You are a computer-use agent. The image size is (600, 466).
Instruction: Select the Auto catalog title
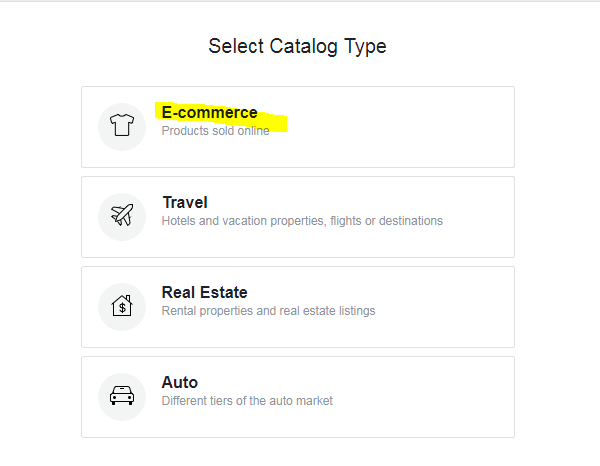point(179,382)
